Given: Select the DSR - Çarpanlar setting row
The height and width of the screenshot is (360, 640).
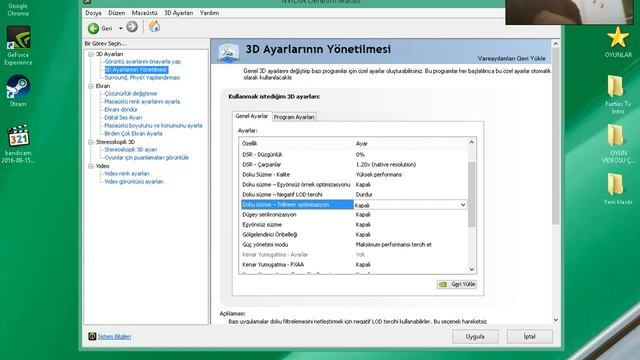Looking at the screenshot, I should point(353,165).
